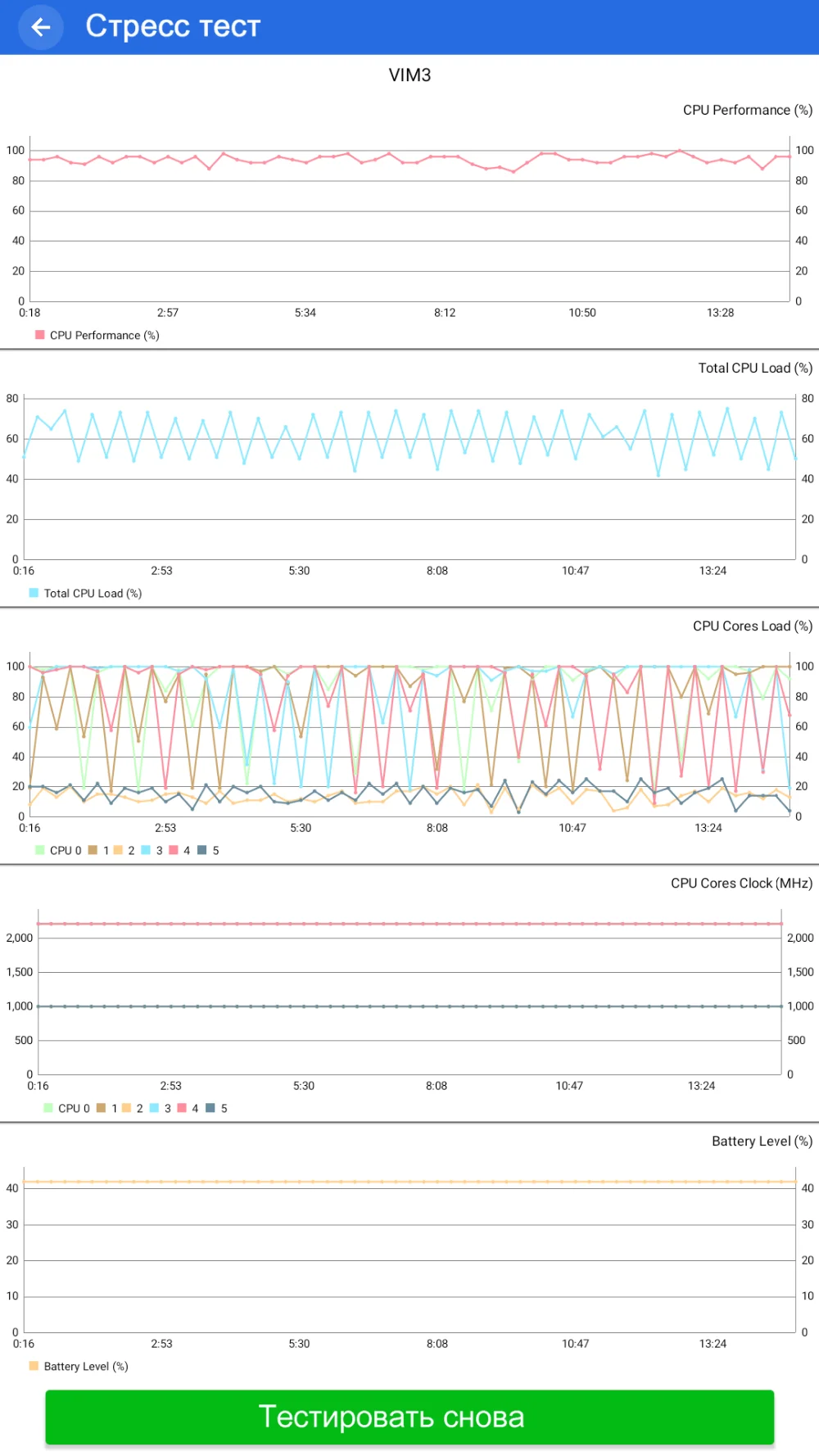Click core 2 orange swatch in Cores Clock legend
The height and width of the screenshot is (1456, 819).
[x=126, y=1108]
